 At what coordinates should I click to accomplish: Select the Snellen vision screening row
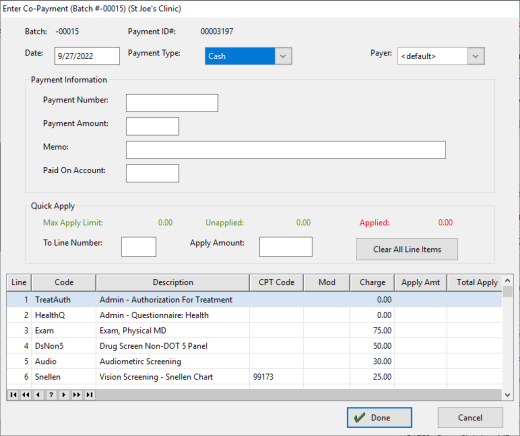(x=254, y=377)
